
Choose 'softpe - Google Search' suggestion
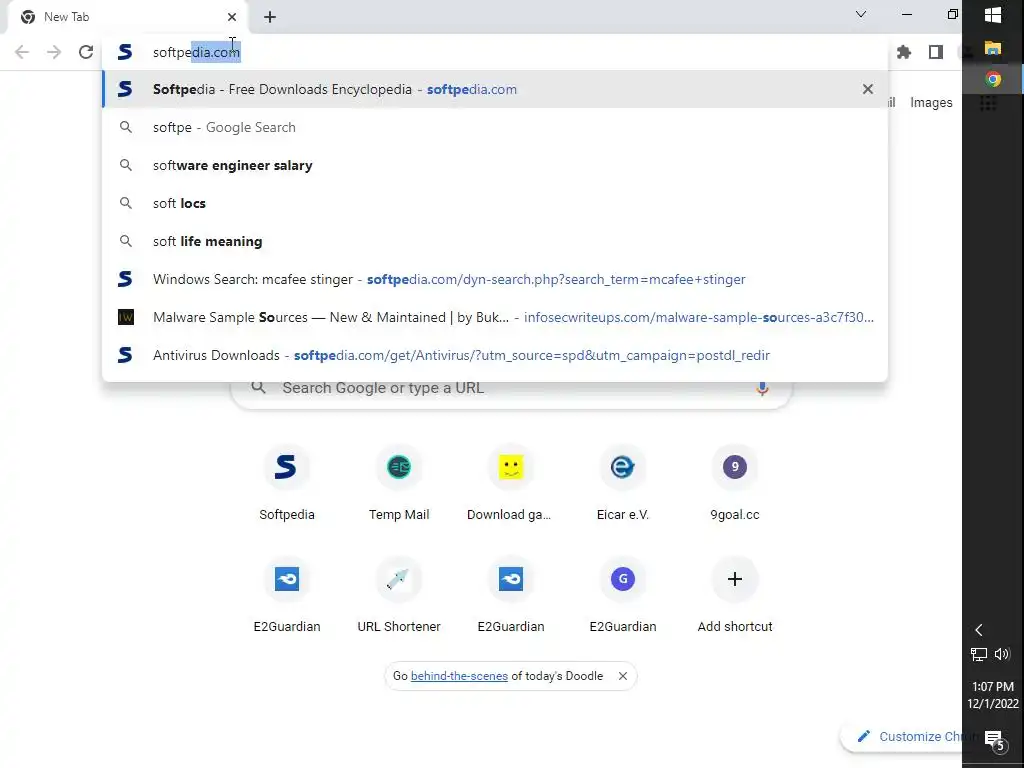pyautogui.click(x=495, y=127)
